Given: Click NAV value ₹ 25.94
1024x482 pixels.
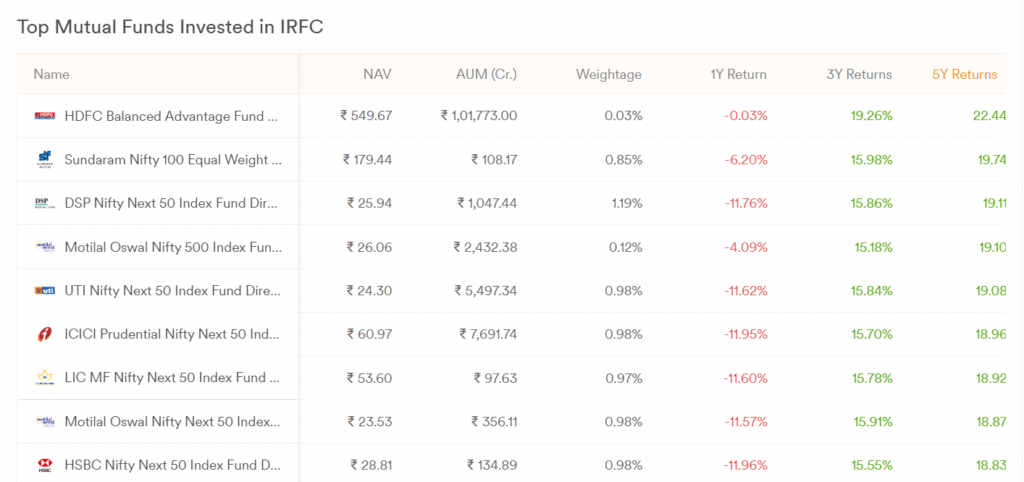Looking at the screenshot, I should click(369, 204).
